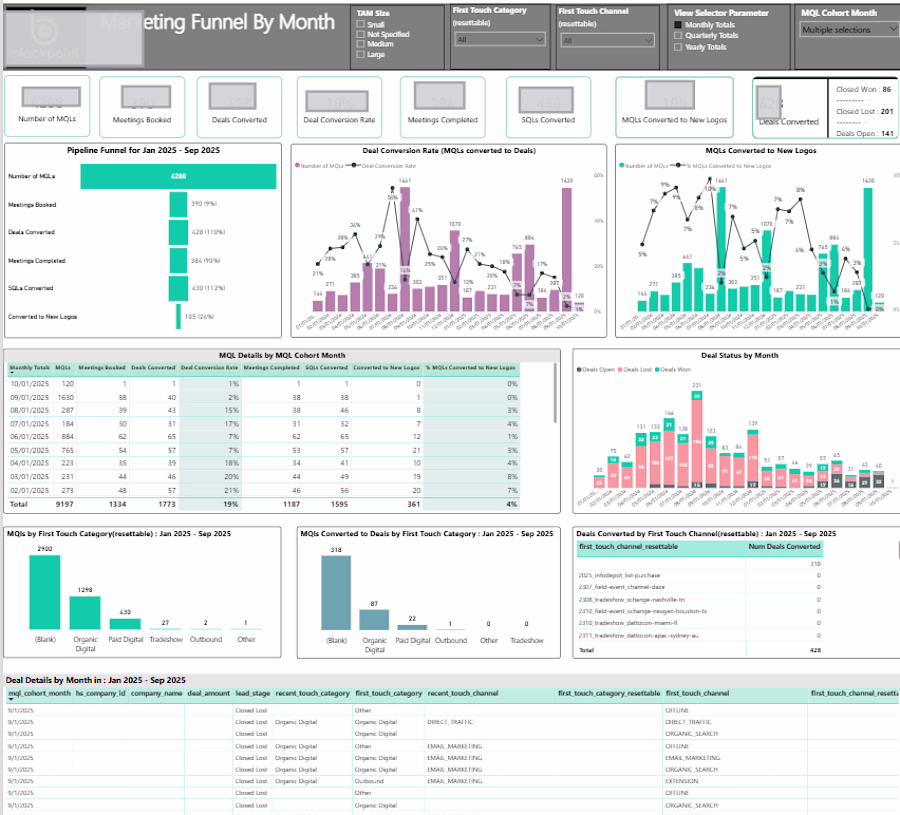Click the 2900 (Blank) bar in MQLs by Category
The height and width of the screenshot is (815, 900).
45,592
